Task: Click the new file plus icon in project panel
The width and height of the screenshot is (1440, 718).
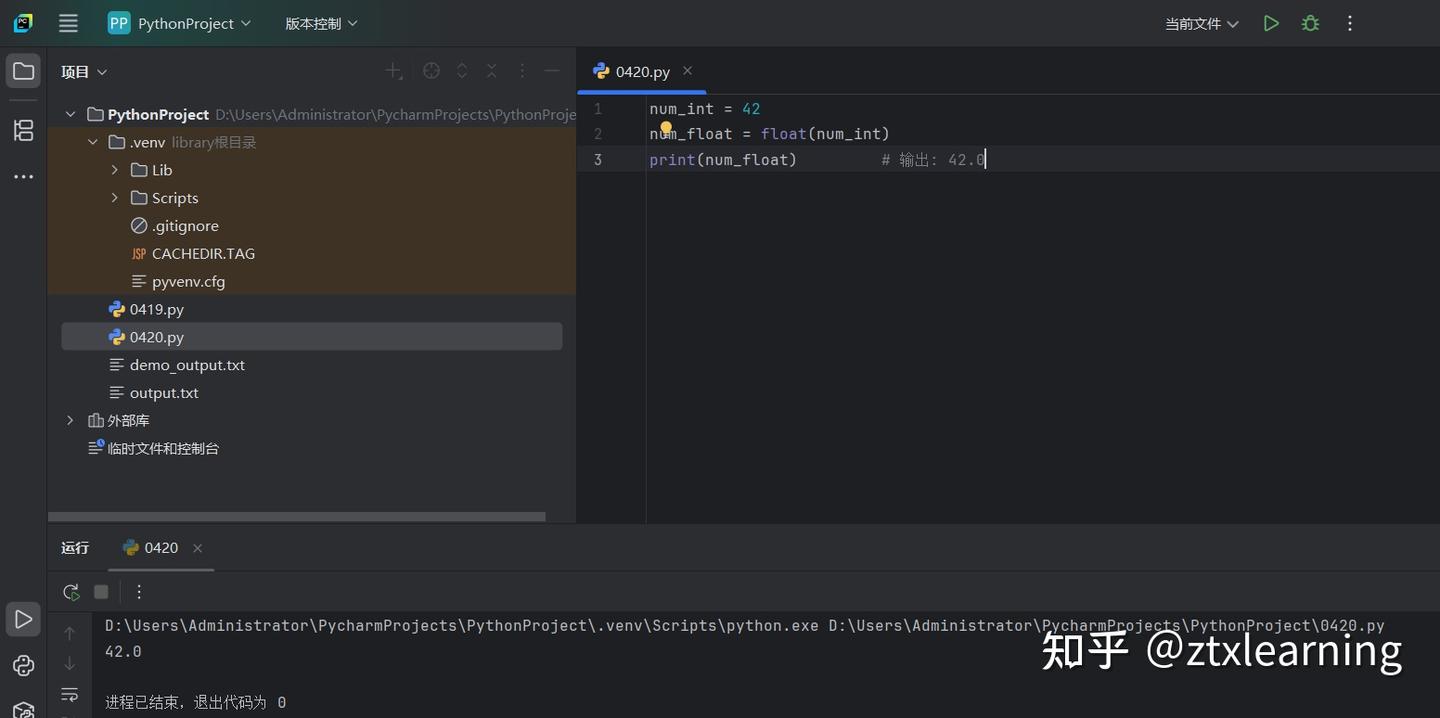Action: [394, 71]
